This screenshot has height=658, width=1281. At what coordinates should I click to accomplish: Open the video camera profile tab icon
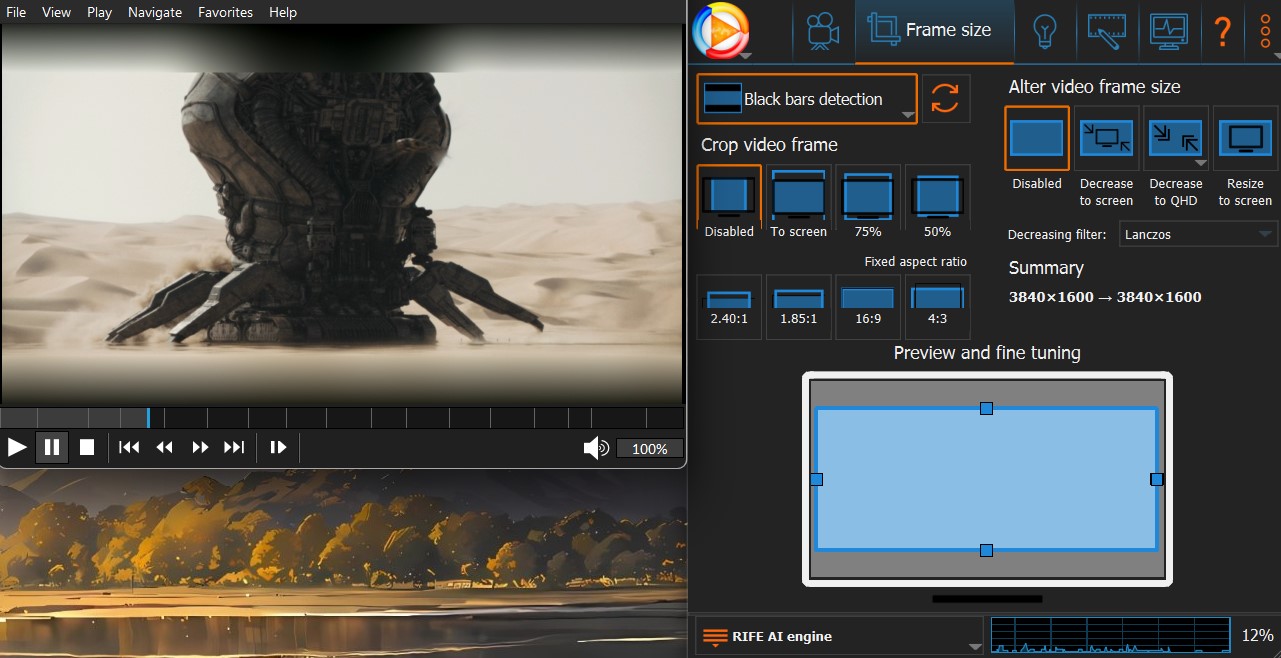coord(822,31)
